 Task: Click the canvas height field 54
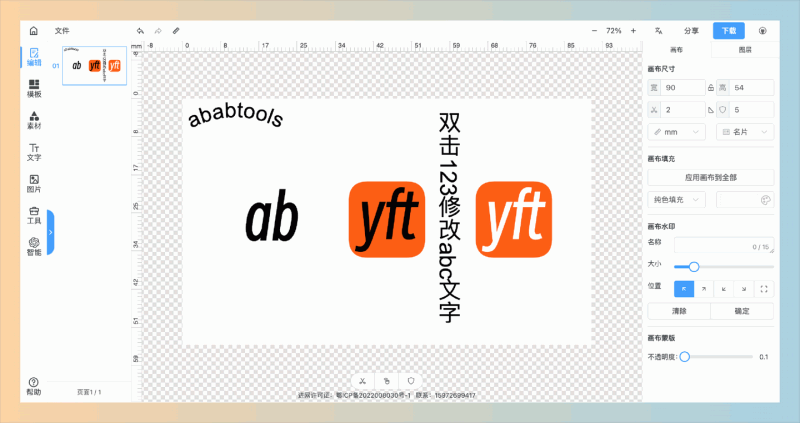coord(752,88)
